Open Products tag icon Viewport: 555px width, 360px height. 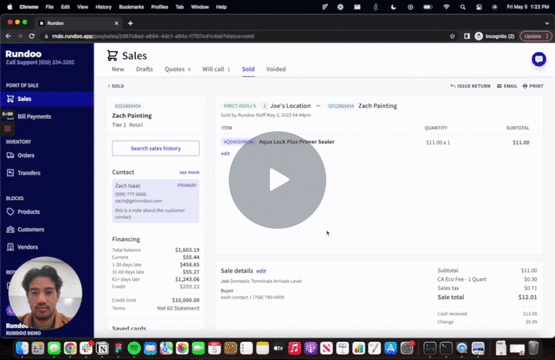coord(10,212)
